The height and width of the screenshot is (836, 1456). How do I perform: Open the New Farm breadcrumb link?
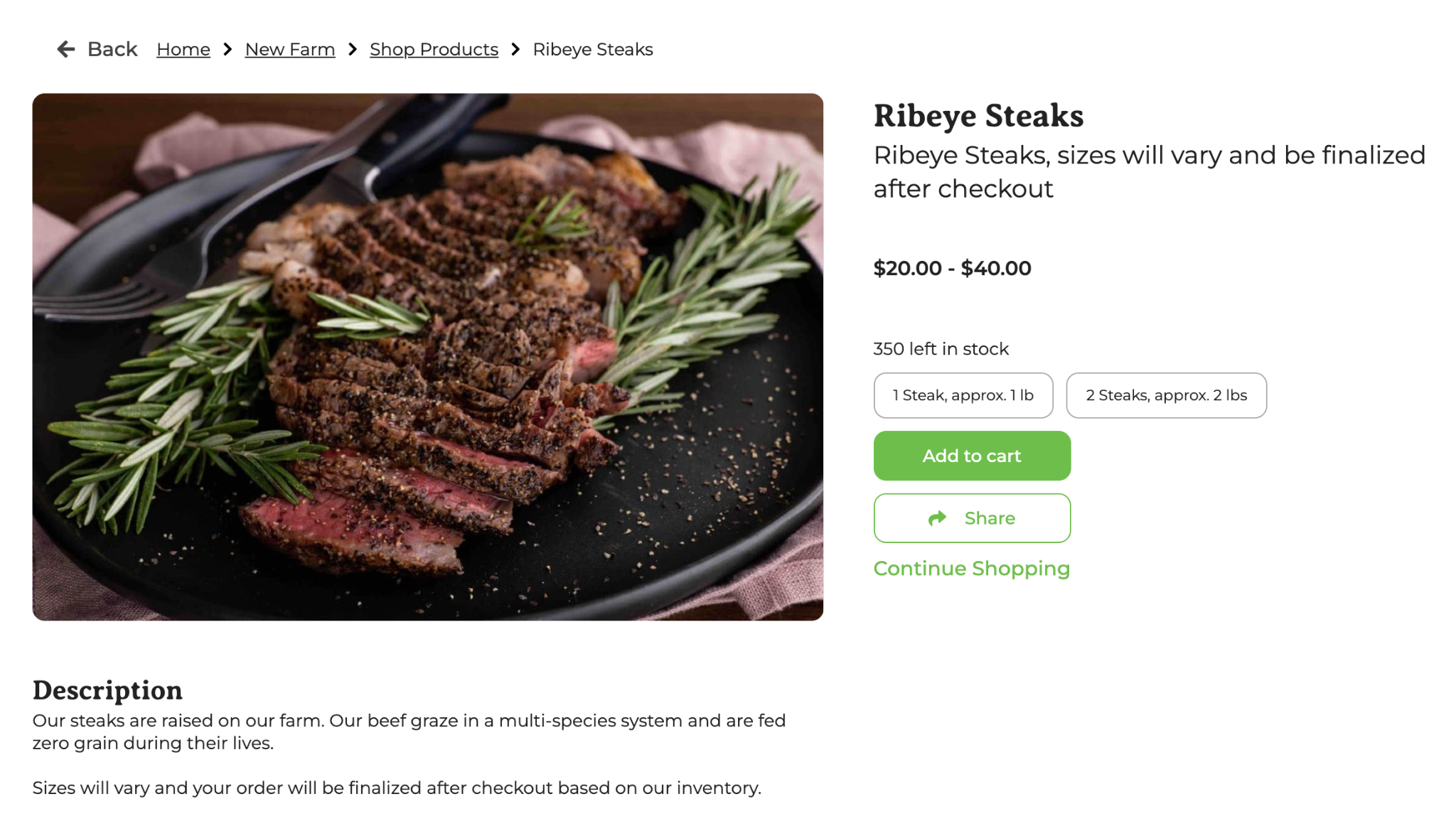point(290,49)
